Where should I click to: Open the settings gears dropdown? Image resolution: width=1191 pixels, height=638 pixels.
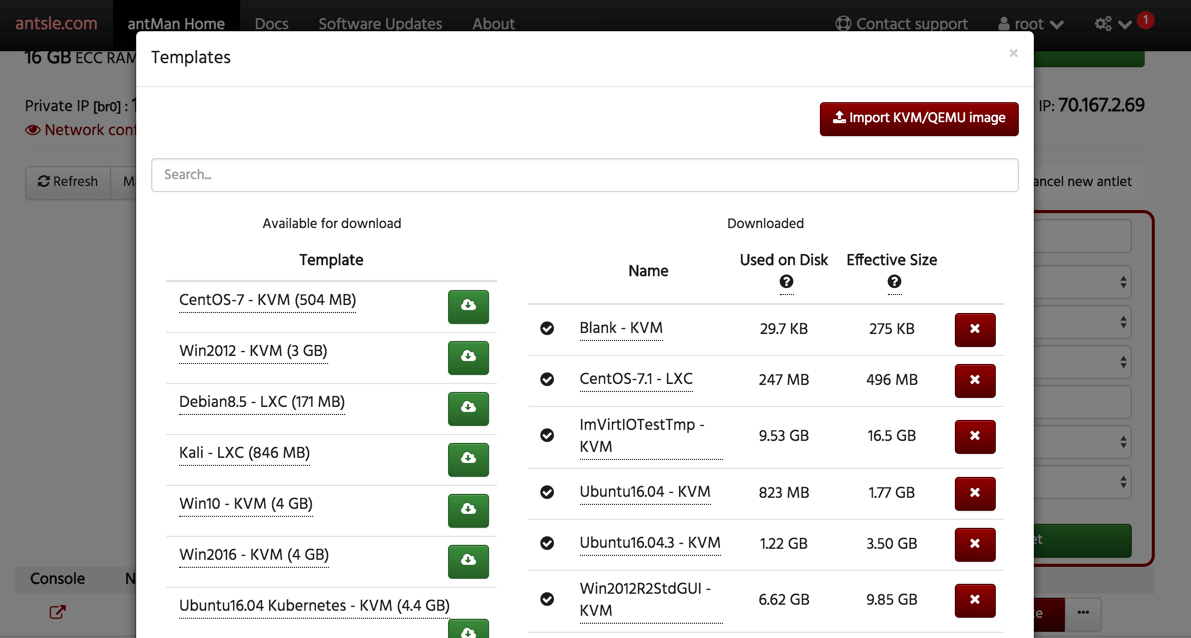[1114, 24]
